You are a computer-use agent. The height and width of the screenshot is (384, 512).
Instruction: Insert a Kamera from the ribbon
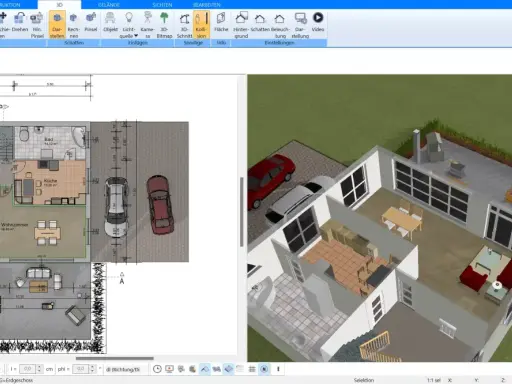[x=147, y=25]
